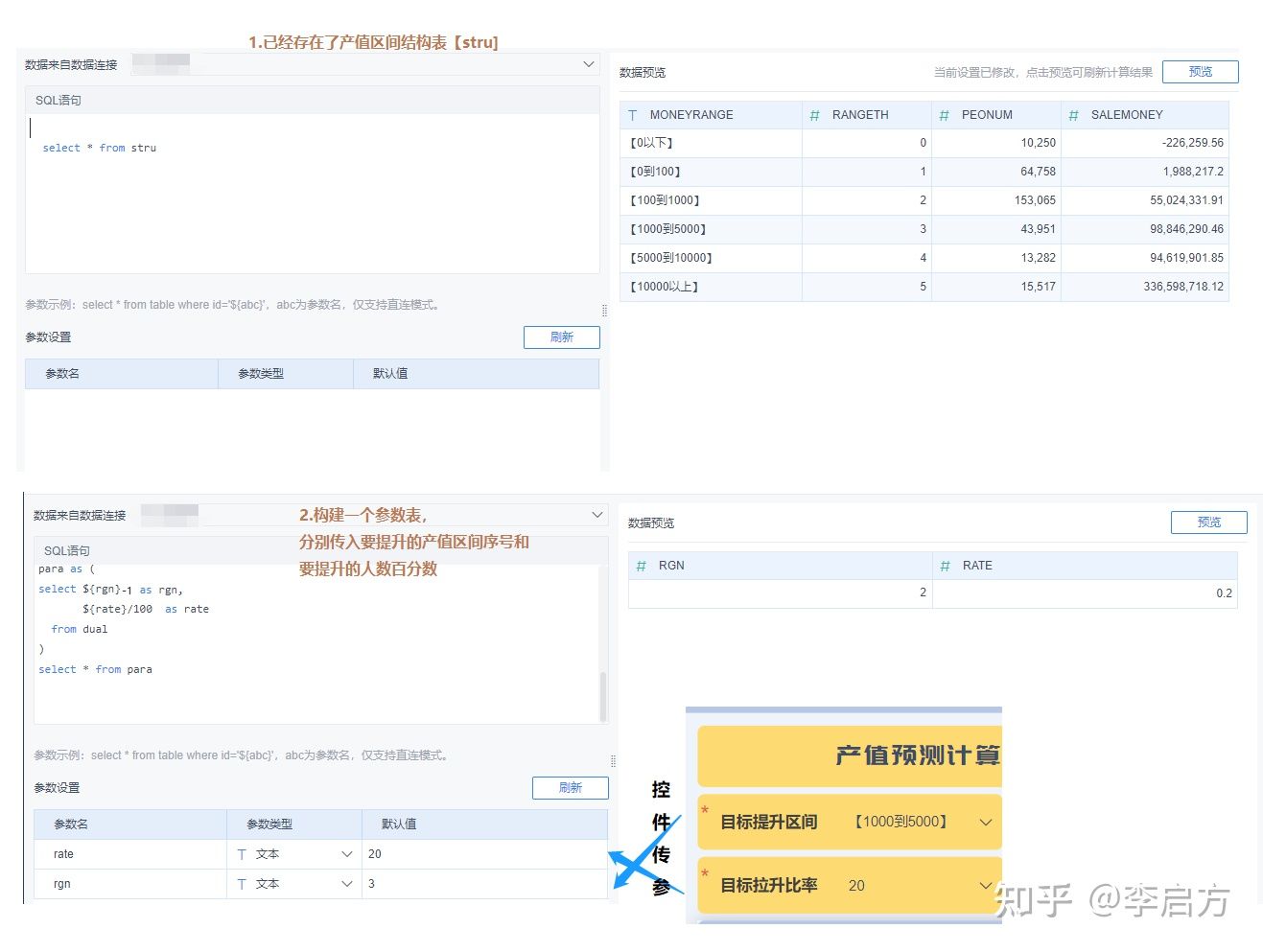1263x952 pixels.
Task: Click the lower 默认值 column header
Action: click(x=484, y=824)
